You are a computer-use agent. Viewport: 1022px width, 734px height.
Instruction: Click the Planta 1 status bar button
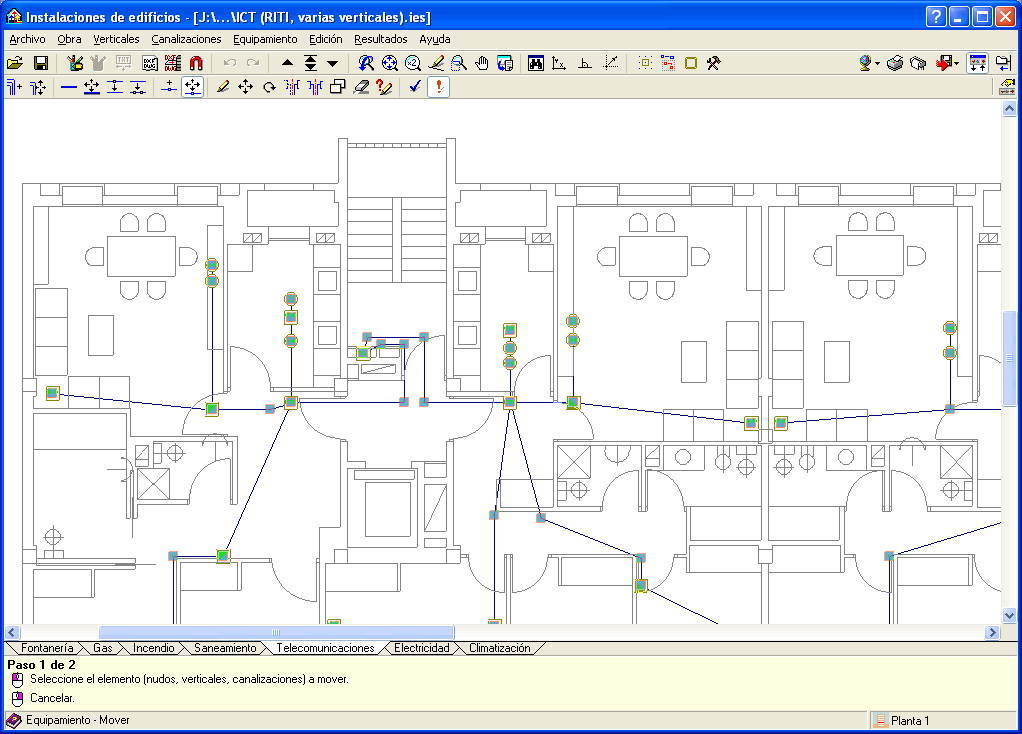point(909,720)
